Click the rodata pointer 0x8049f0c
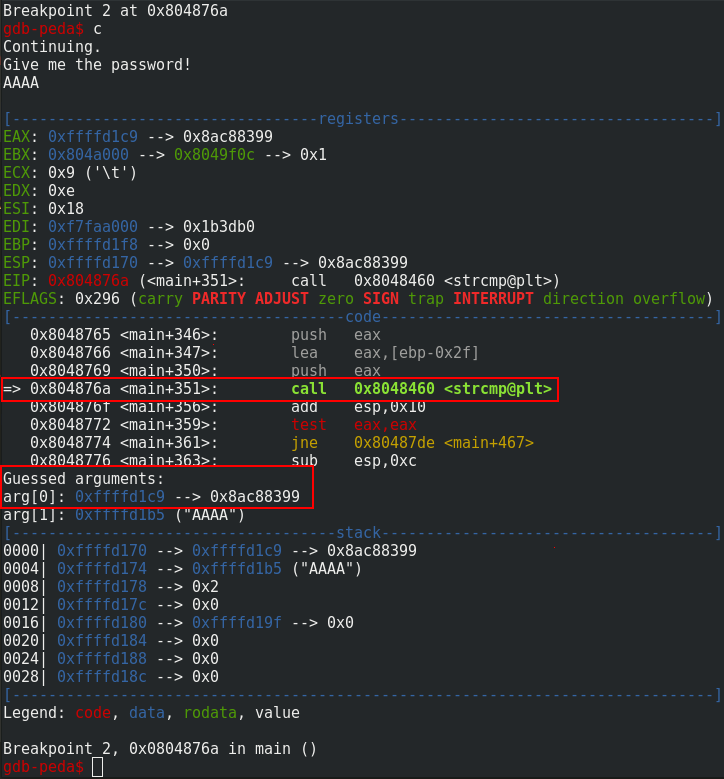Viewport: 724px width, 779px height. click(x=214, y=155)
